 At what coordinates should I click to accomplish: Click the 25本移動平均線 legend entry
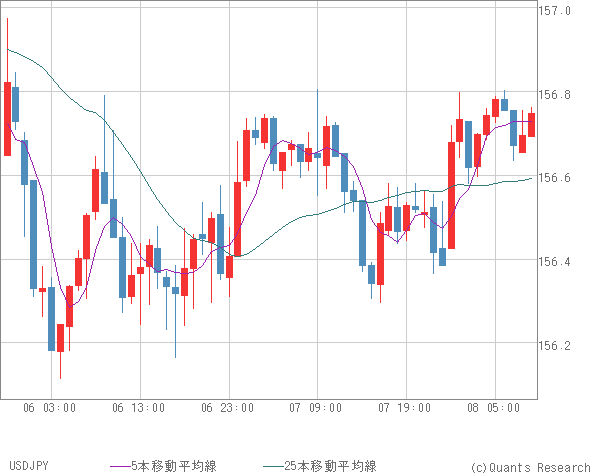pos(320,466)
